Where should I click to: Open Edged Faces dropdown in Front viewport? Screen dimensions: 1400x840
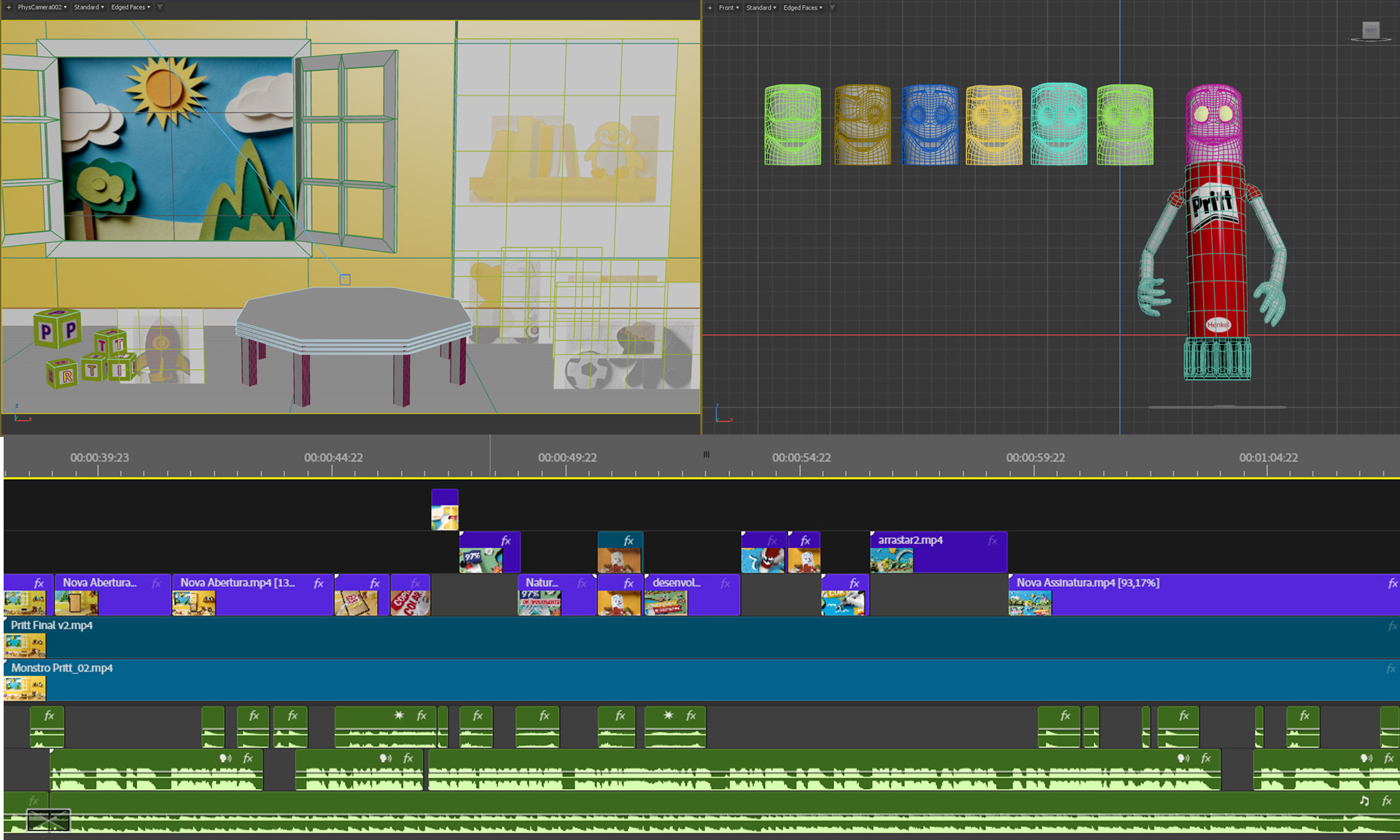point(803,8)
